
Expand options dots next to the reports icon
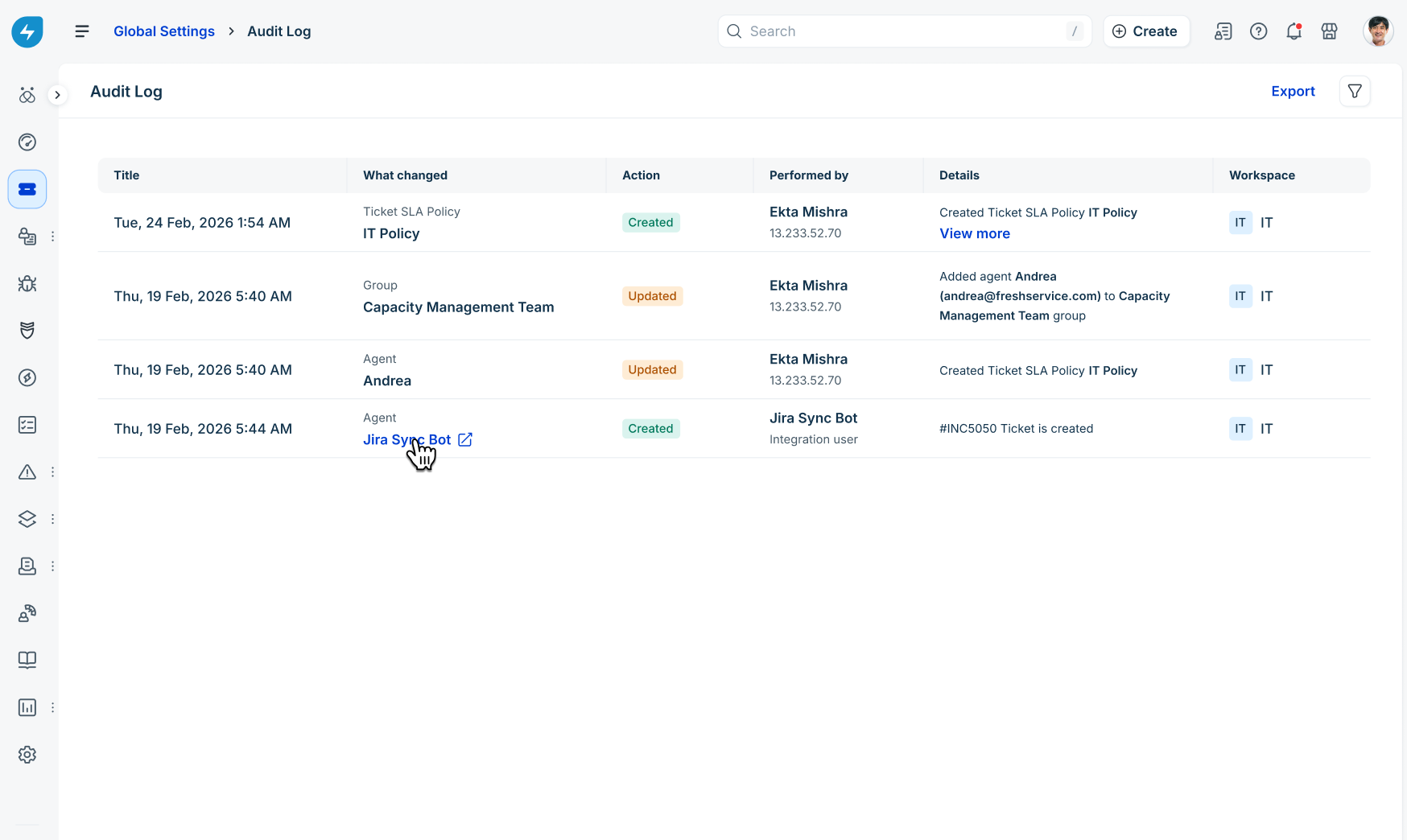tap(53, 707)
